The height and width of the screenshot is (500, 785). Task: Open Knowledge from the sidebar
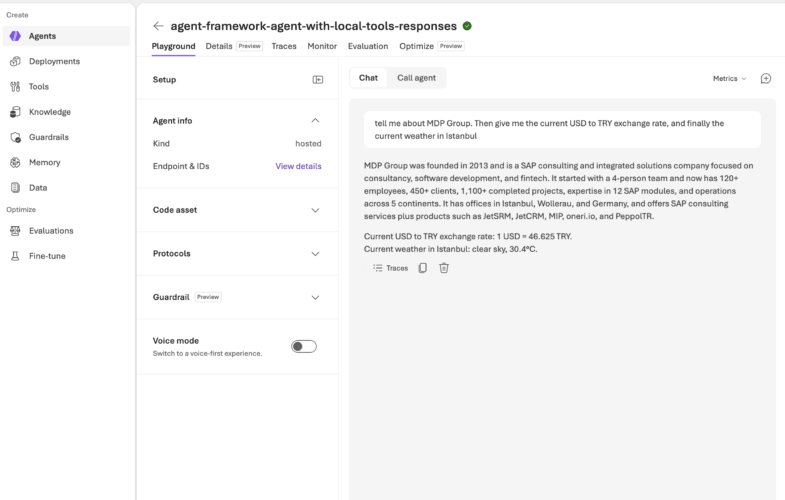click(50, 112)
